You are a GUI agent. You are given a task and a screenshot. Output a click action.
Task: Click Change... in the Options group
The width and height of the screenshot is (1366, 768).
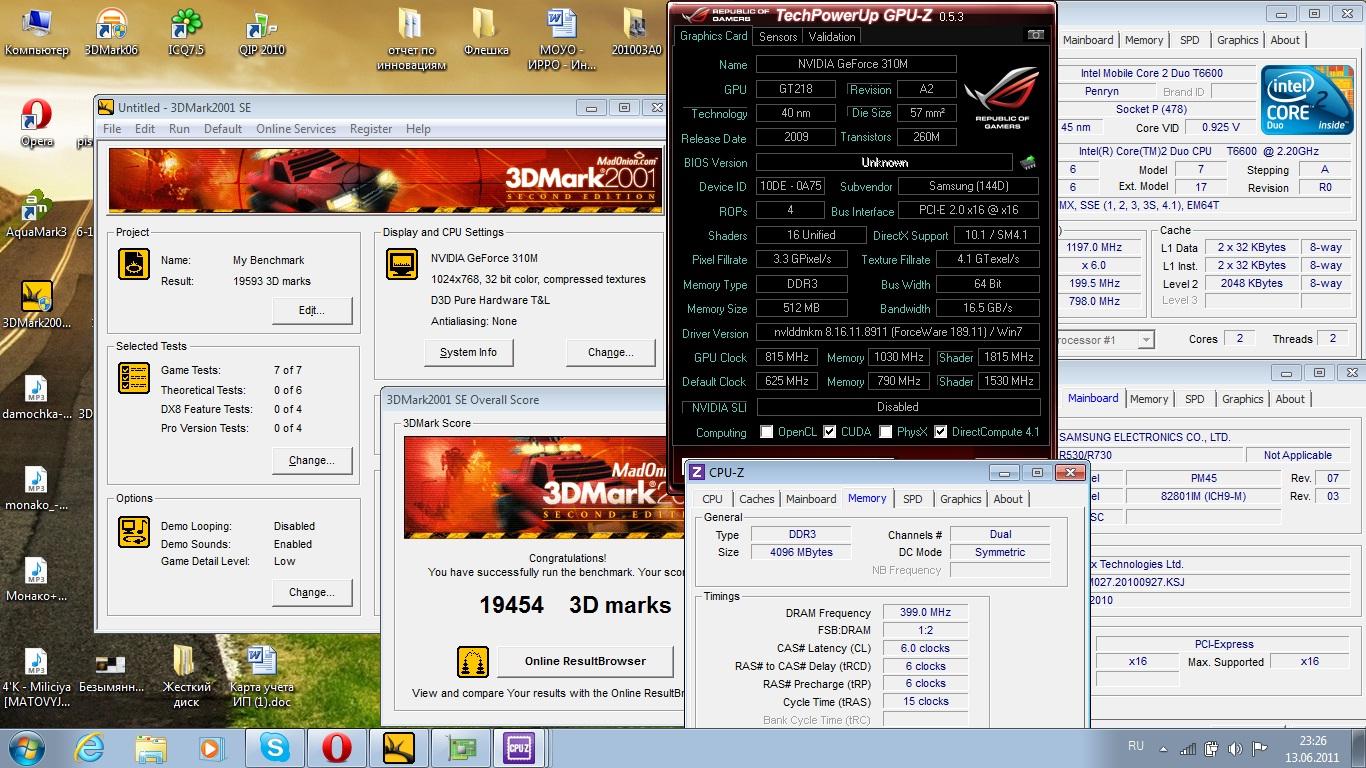pyautogui.click(x=312, y=592)
